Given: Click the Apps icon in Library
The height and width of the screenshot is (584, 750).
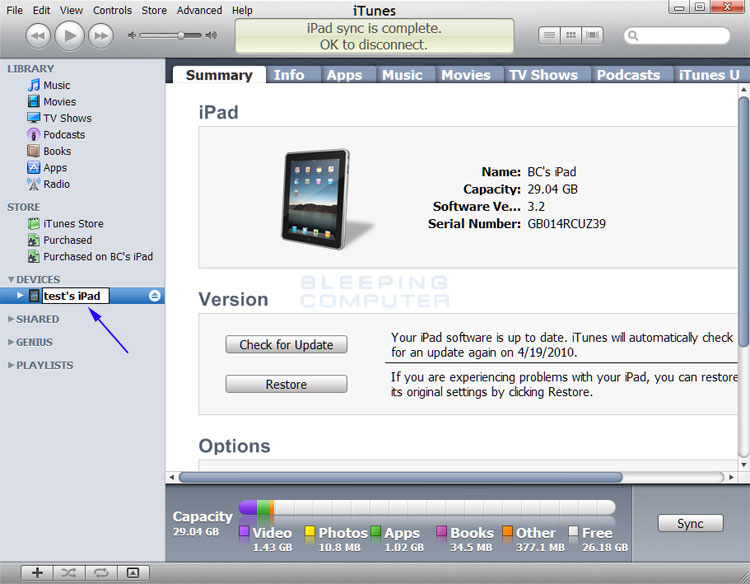Looking at the screenshot, I should [33, 167].
